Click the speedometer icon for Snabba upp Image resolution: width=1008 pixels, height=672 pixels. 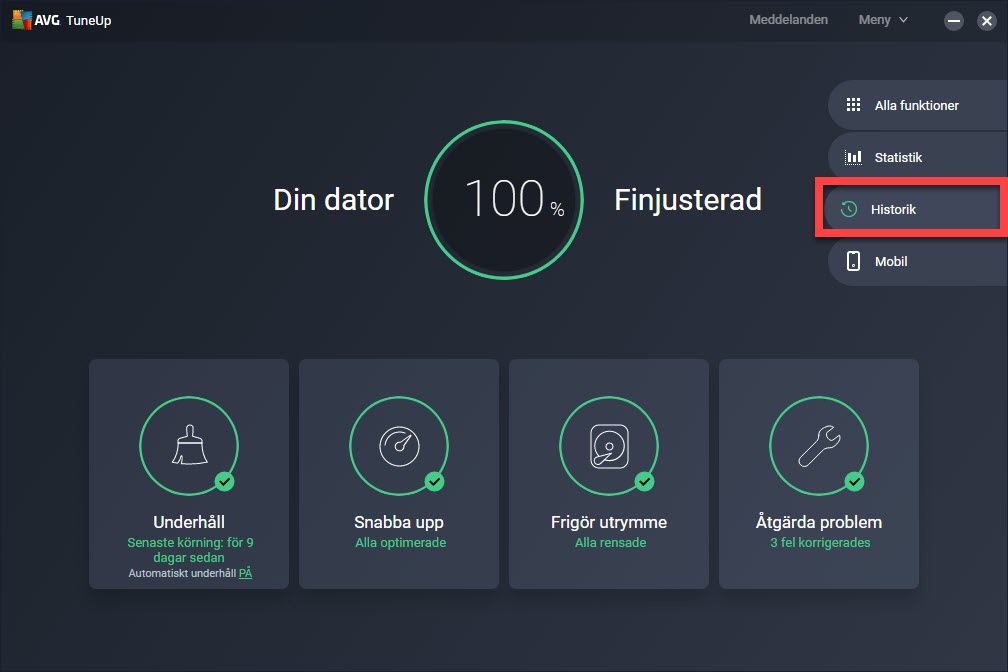click(399, 444)
